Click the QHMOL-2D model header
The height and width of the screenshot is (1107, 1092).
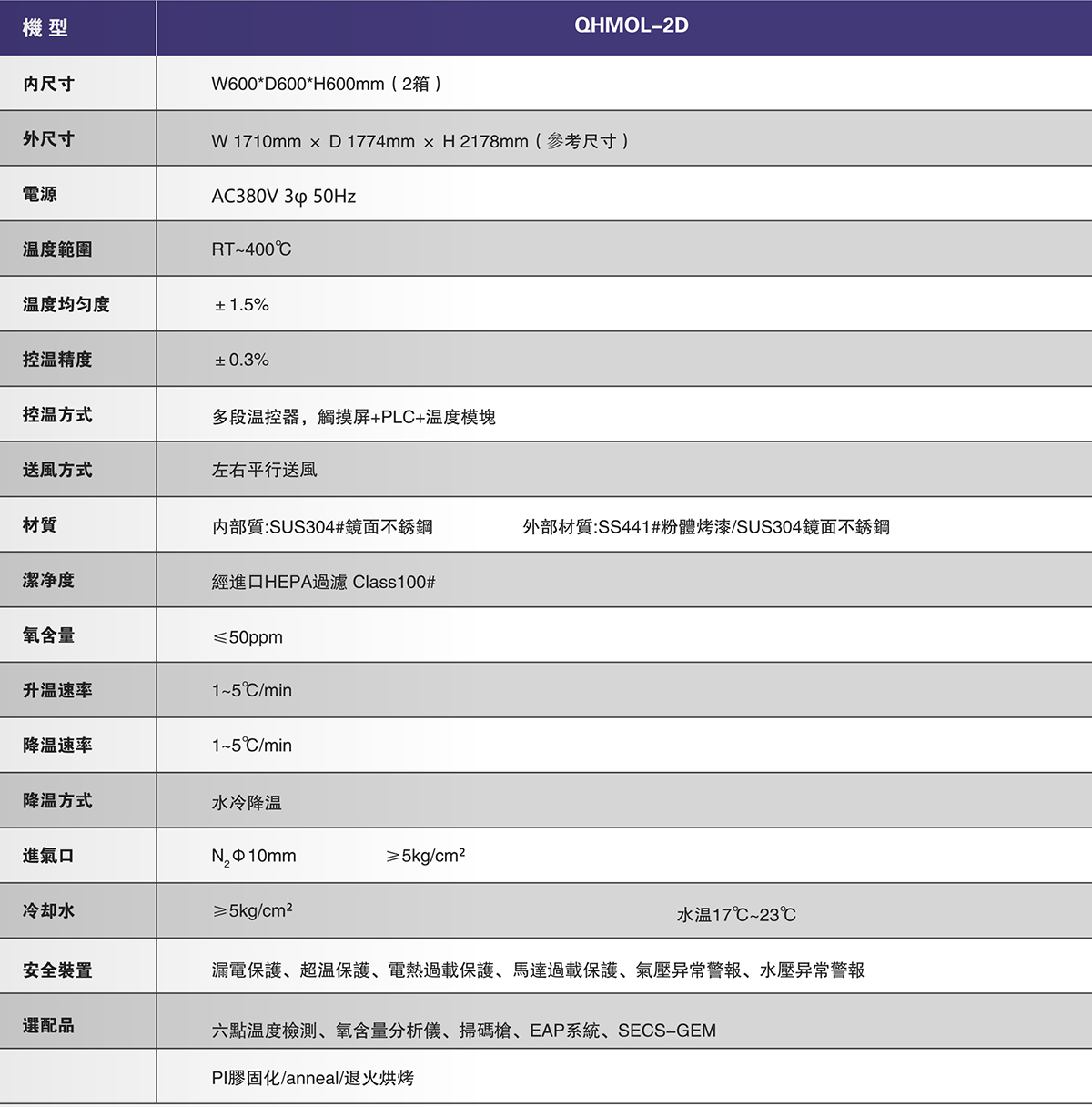[x=631, y=25]
